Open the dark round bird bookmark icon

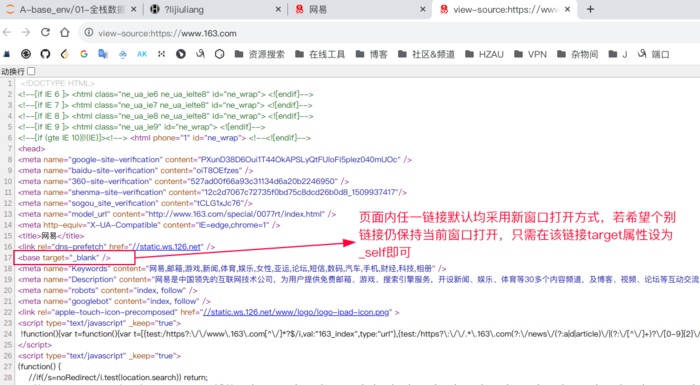(x=180, y=54)
